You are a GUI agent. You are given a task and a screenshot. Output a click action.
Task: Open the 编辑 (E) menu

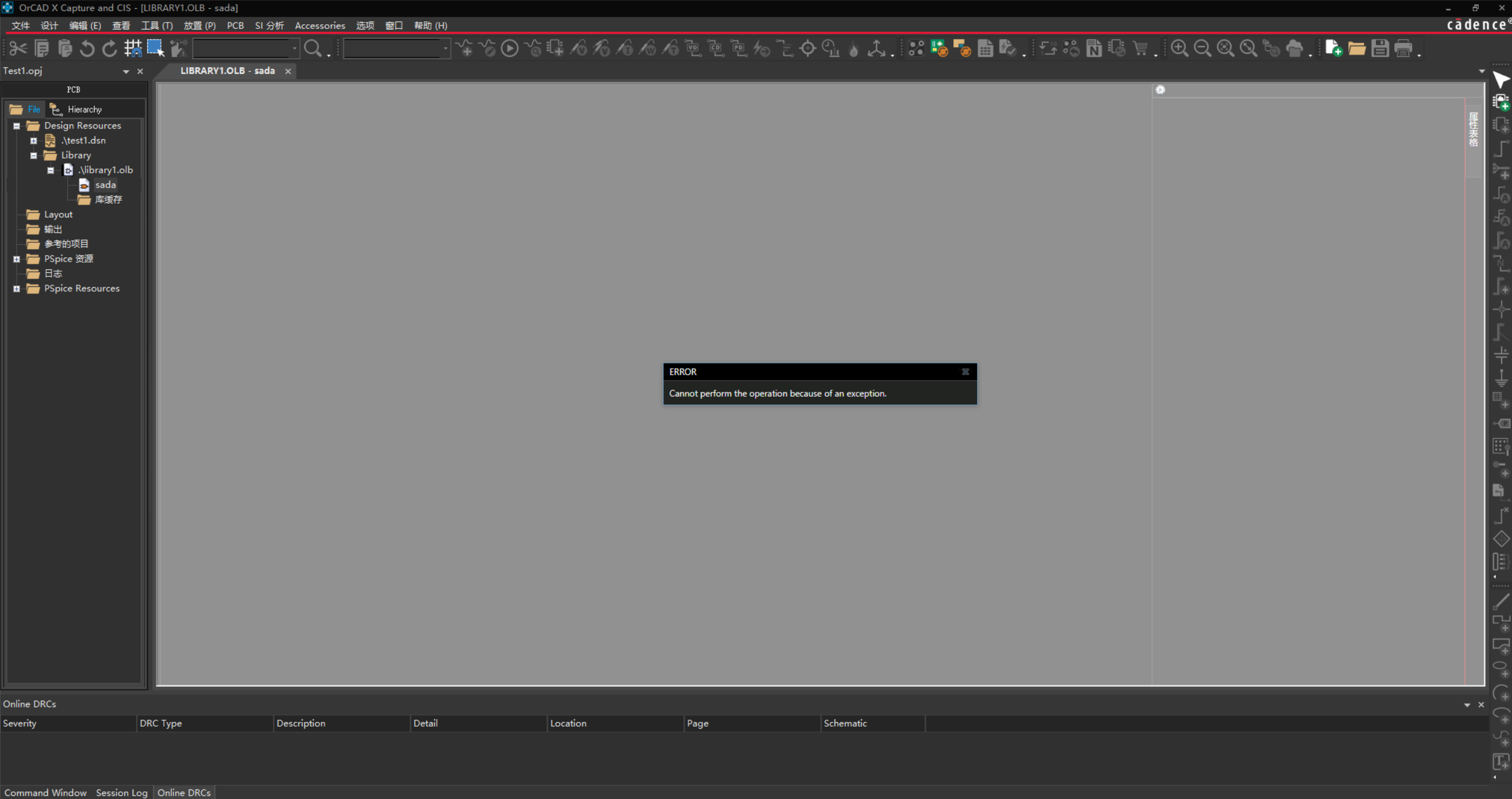coord(85,25)
